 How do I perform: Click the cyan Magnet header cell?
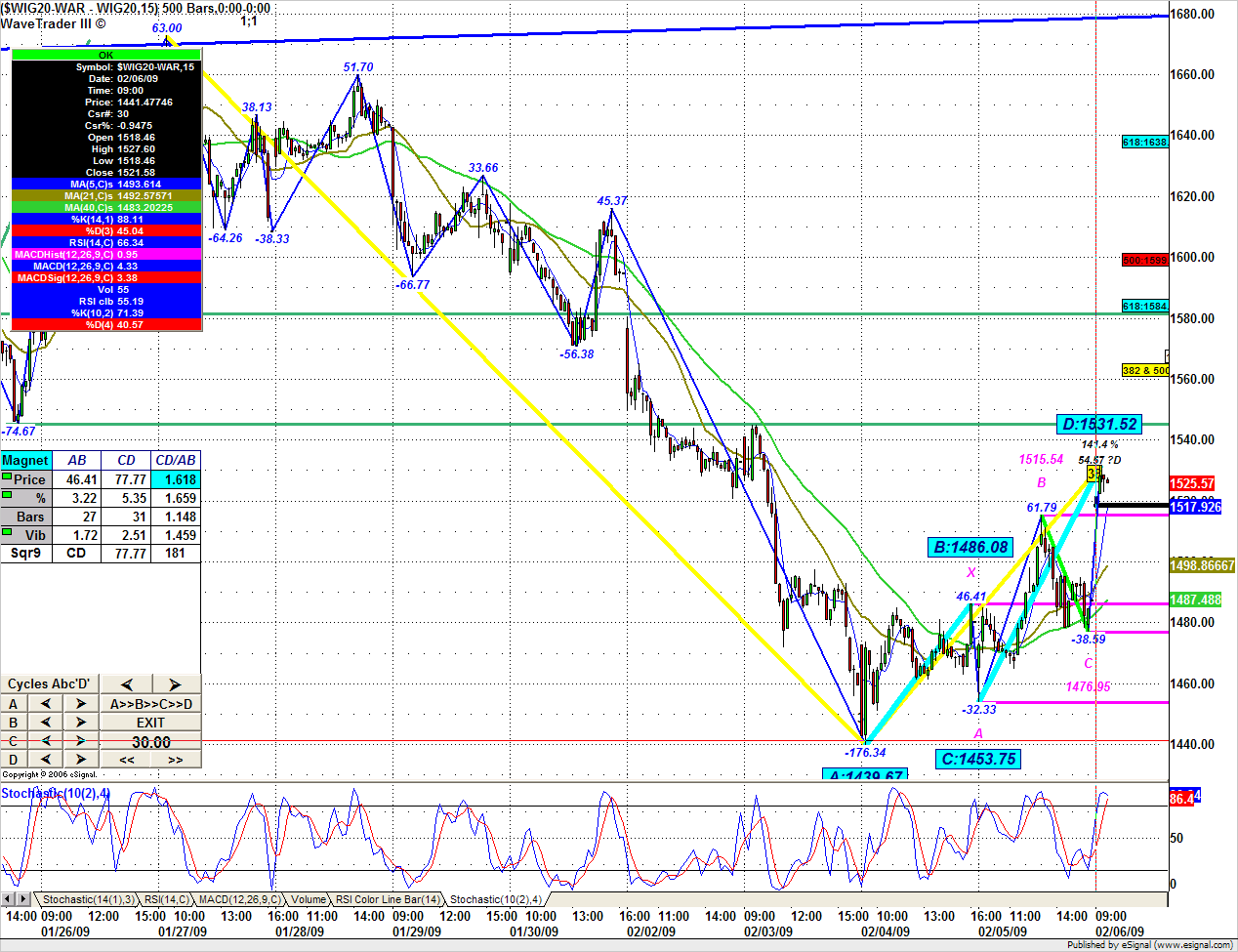tap(25, 460)
